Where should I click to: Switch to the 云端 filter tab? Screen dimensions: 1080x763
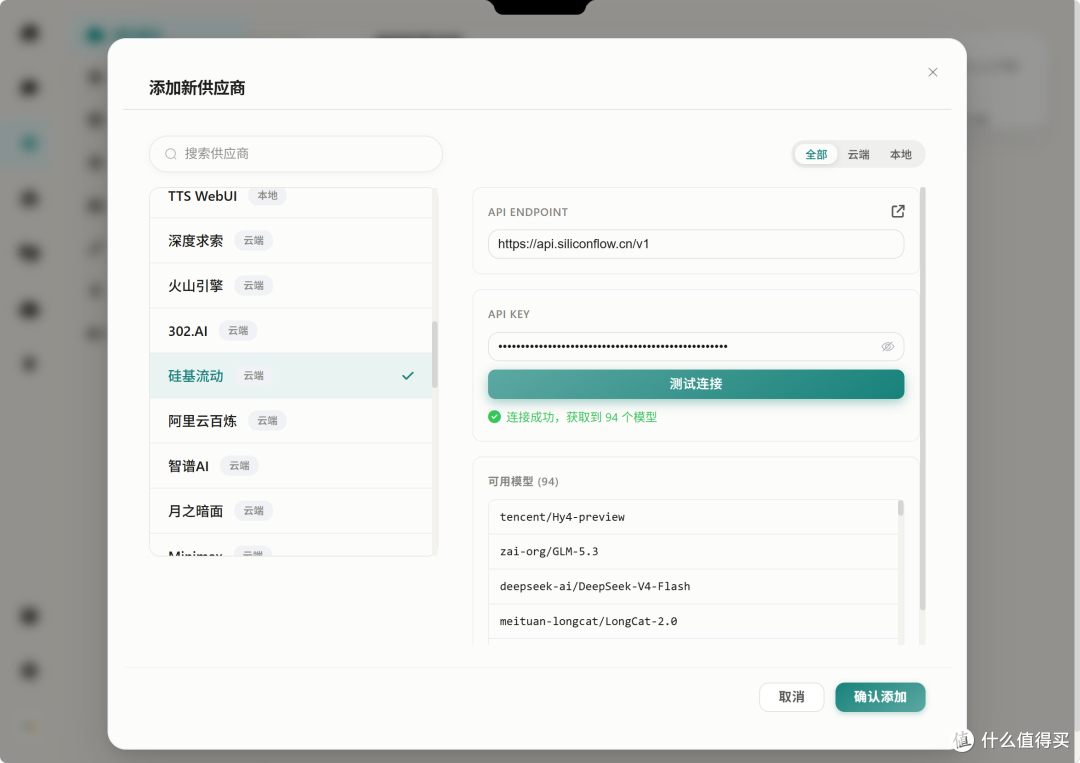(x=858, y=154)
